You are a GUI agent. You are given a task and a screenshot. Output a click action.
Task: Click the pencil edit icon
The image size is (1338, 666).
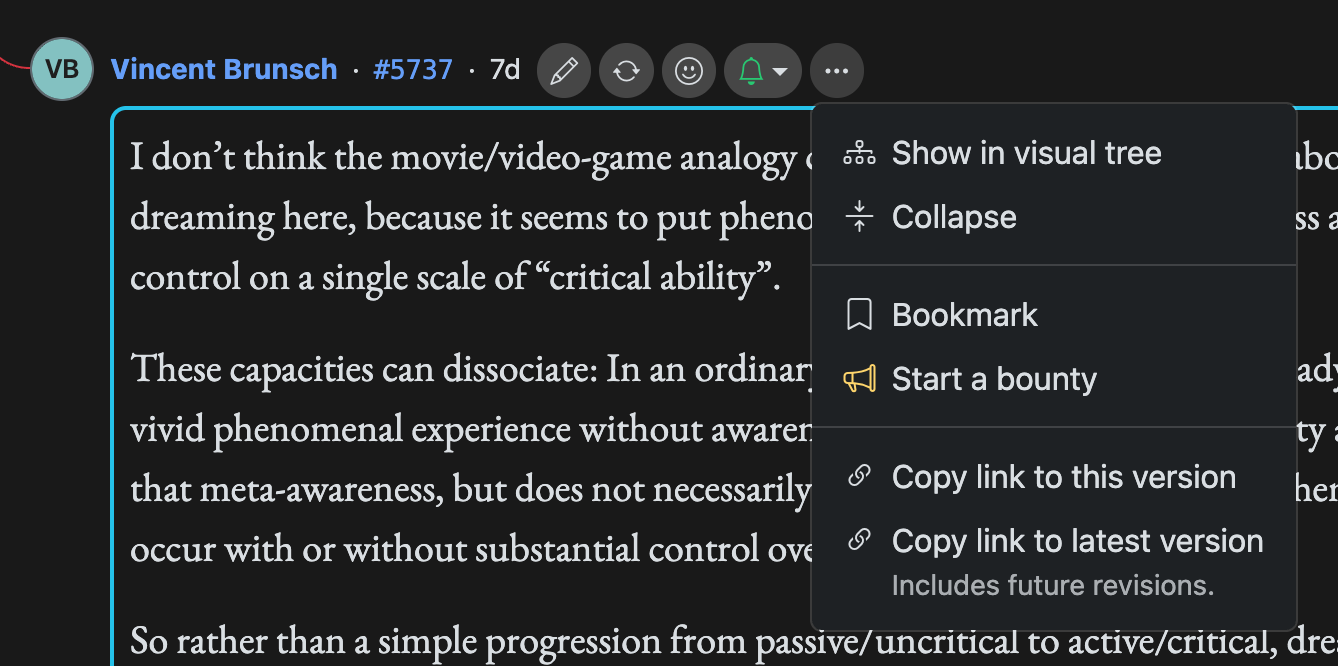pos(564,71)
